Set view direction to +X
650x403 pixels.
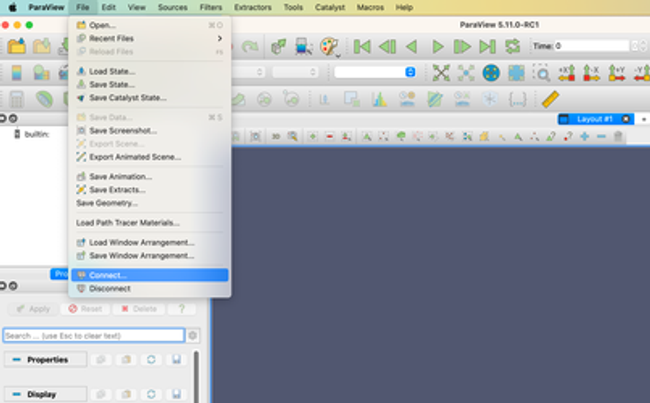(x=566, y=73)
